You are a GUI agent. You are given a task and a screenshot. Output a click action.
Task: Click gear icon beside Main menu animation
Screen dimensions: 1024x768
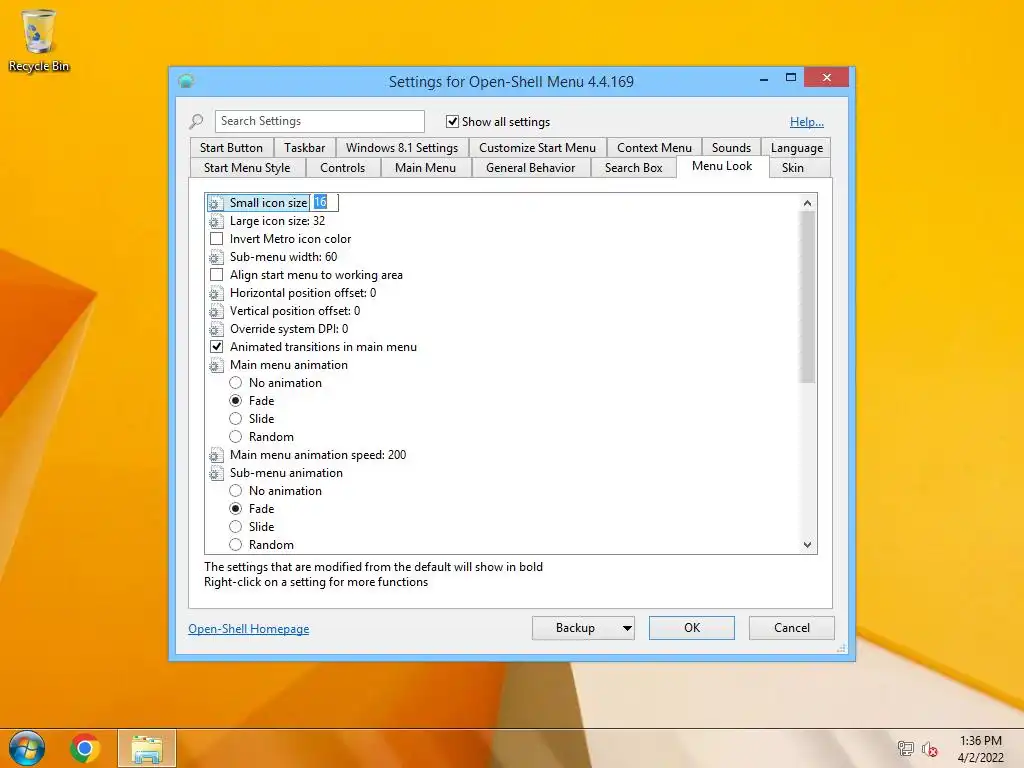coord(216,365)
